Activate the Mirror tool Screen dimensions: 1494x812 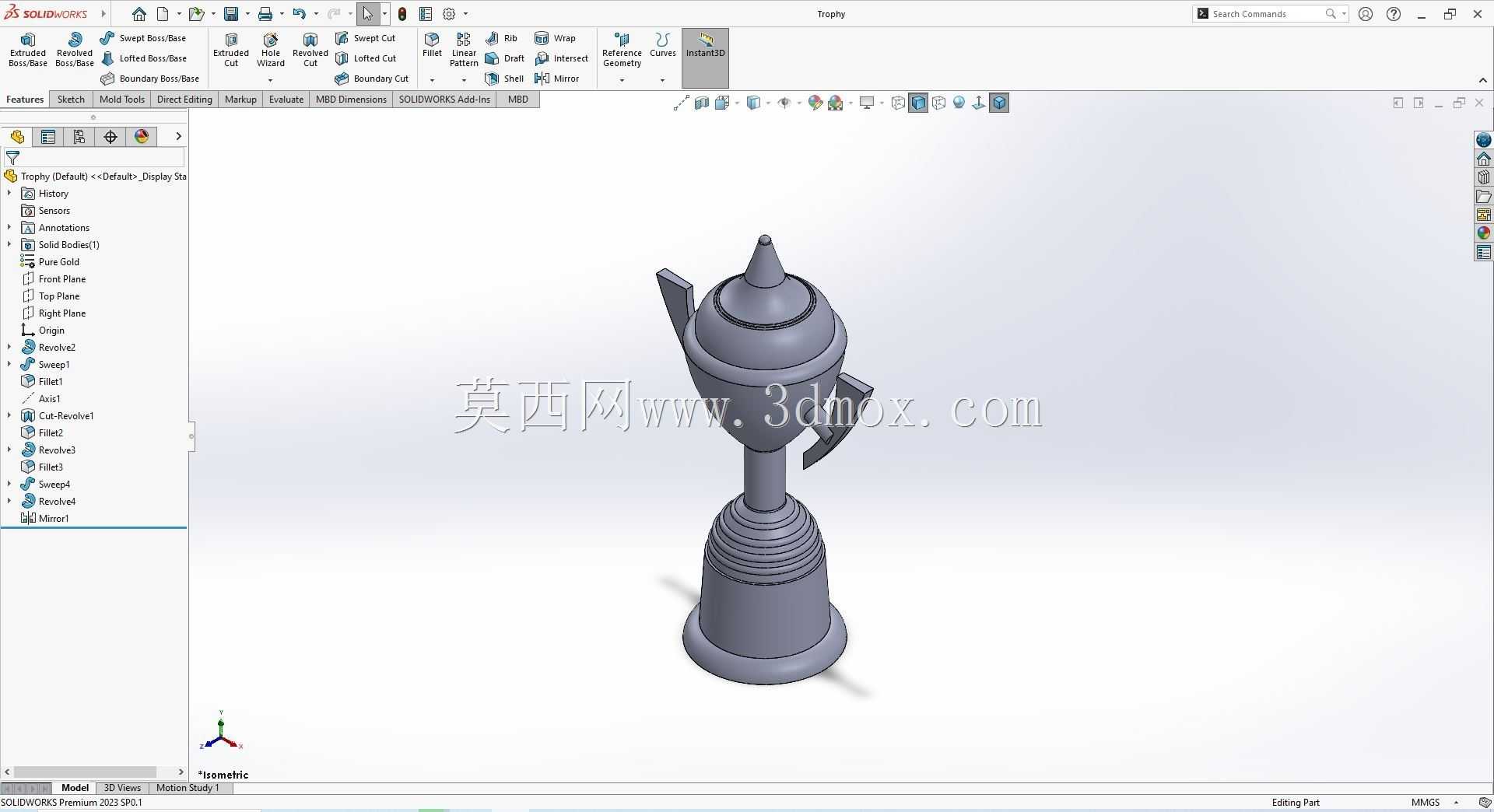click(556, 79)
